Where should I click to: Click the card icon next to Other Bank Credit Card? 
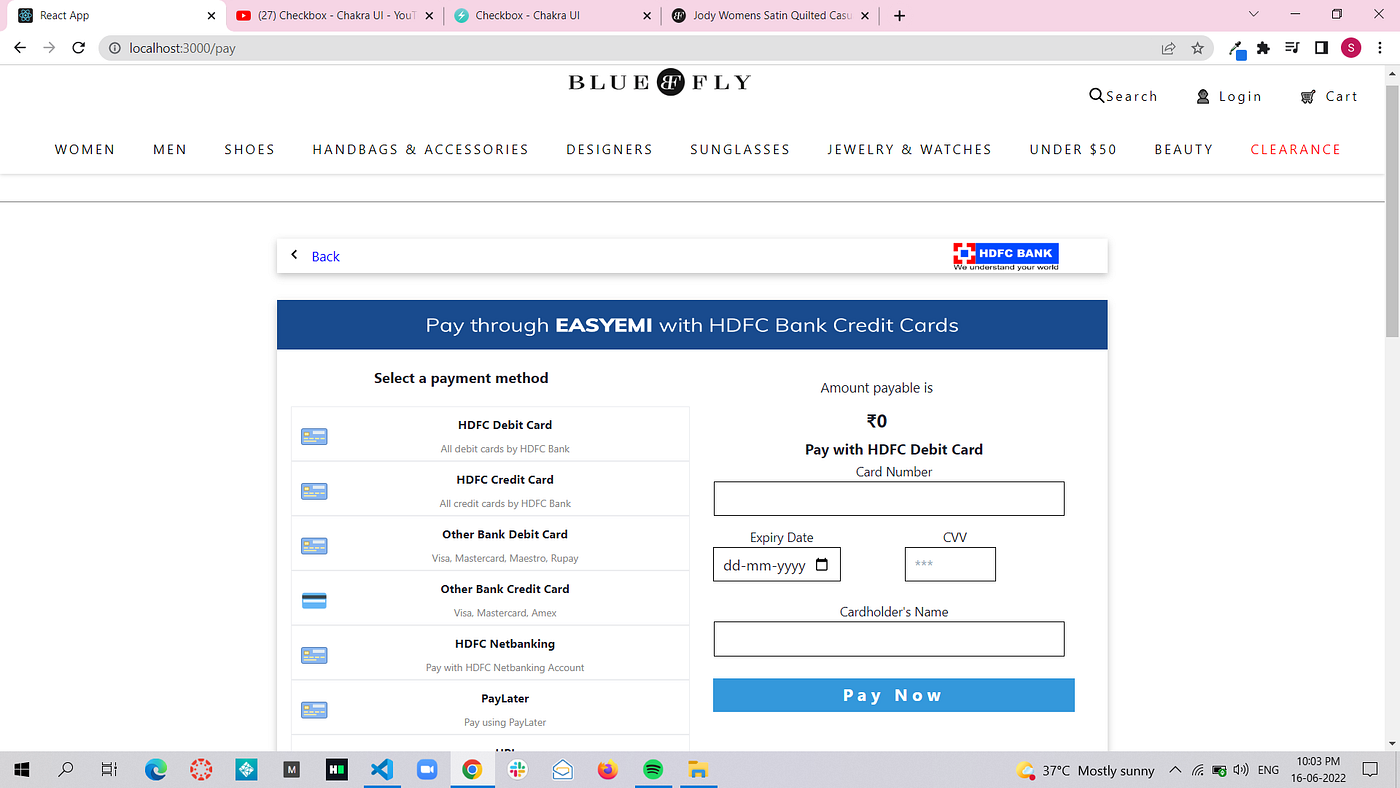[x=314, y=600]
